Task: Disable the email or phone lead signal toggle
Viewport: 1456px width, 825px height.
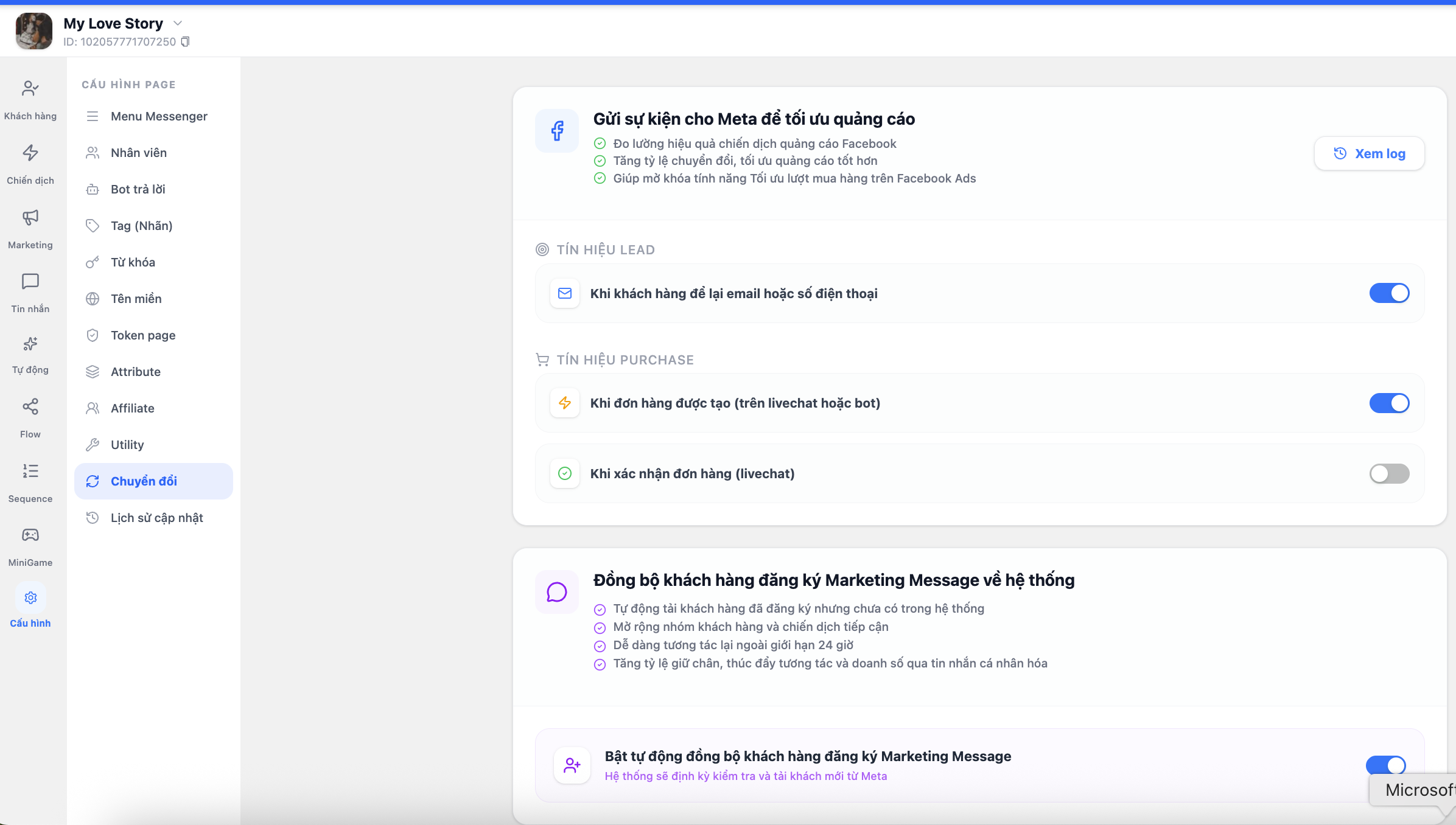Action: pos(1388,293)
